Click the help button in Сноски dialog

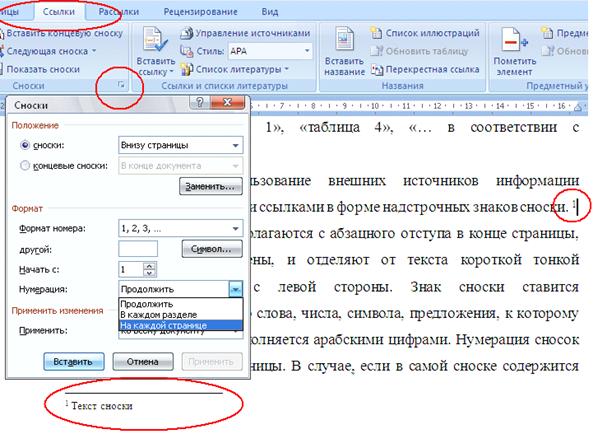coord(199,103)
